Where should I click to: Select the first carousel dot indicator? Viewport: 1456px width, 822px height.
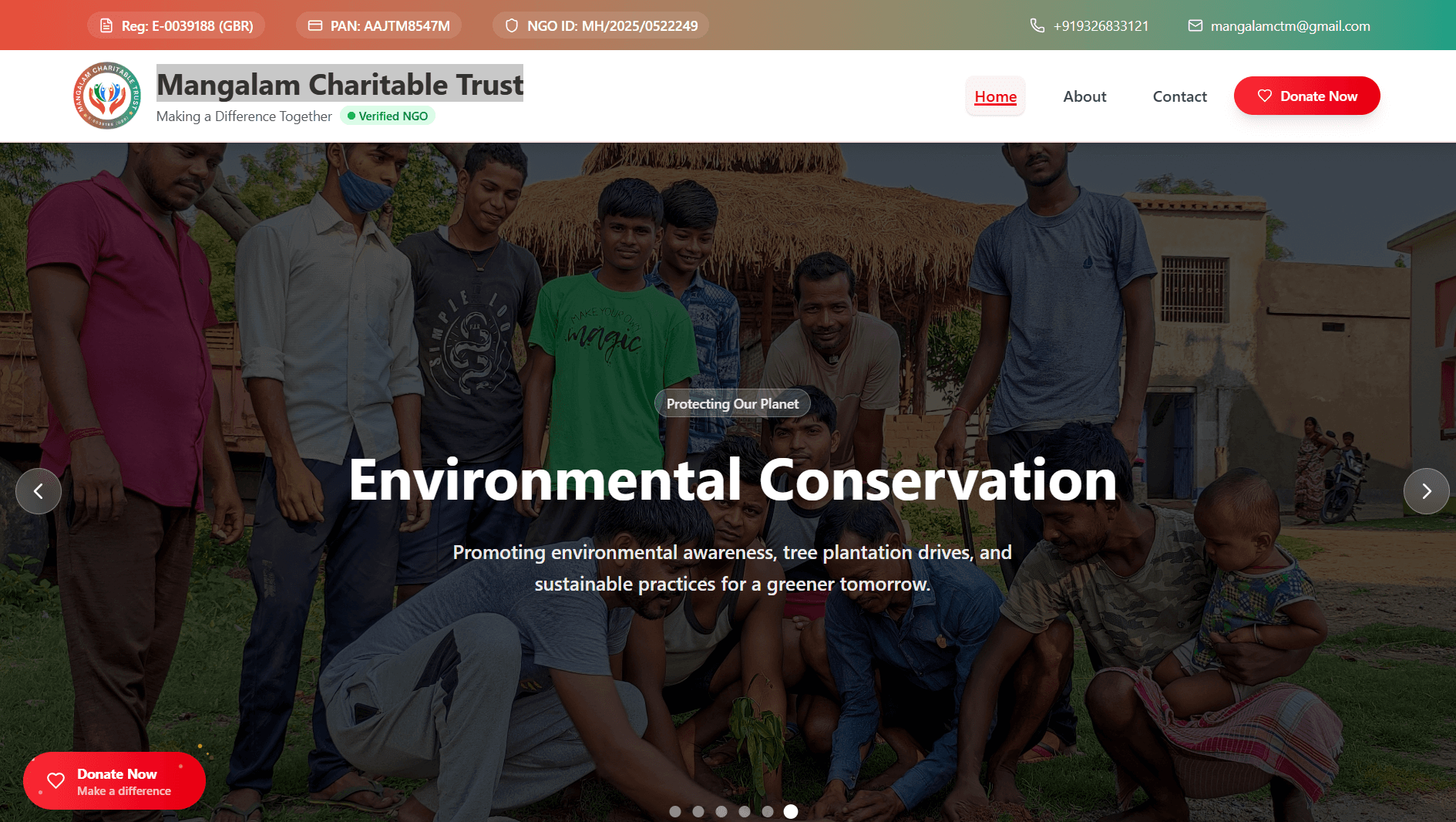[x=675, y=811]
